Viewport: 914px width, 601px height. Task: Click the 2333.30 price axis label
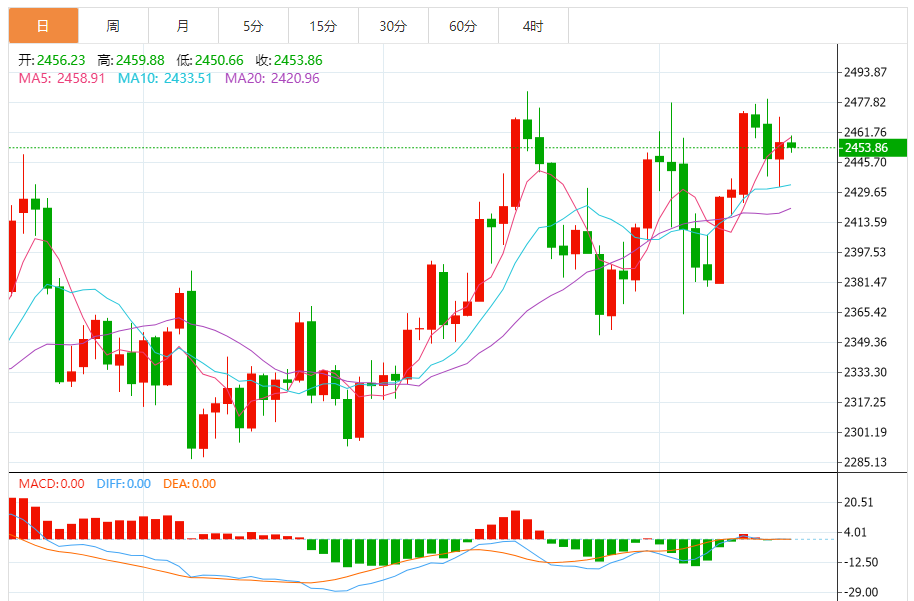click(x=865, y=372)
